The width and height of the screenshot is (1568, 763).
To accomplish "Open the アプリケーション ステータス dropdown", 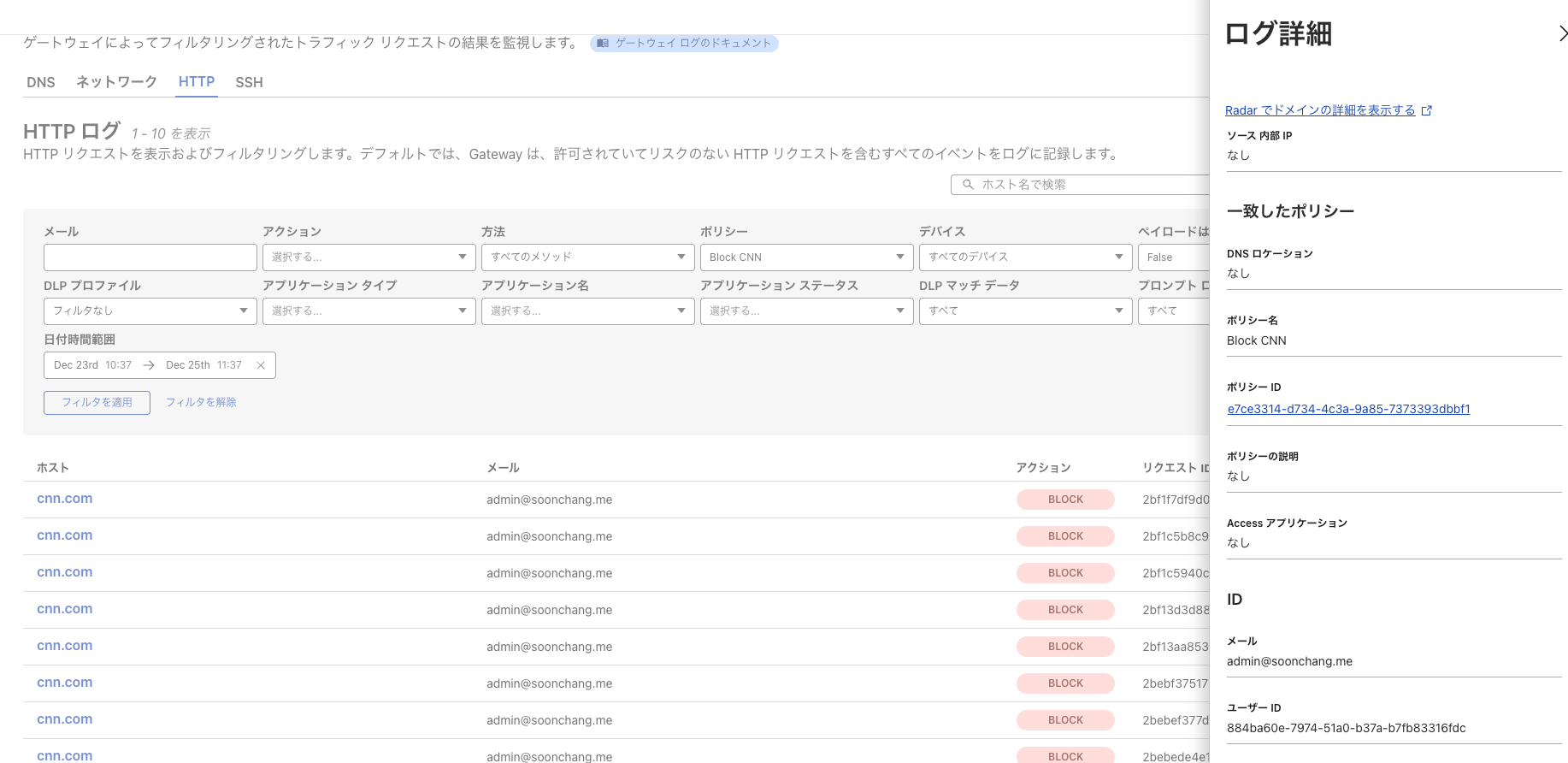I will pos(807,311).
